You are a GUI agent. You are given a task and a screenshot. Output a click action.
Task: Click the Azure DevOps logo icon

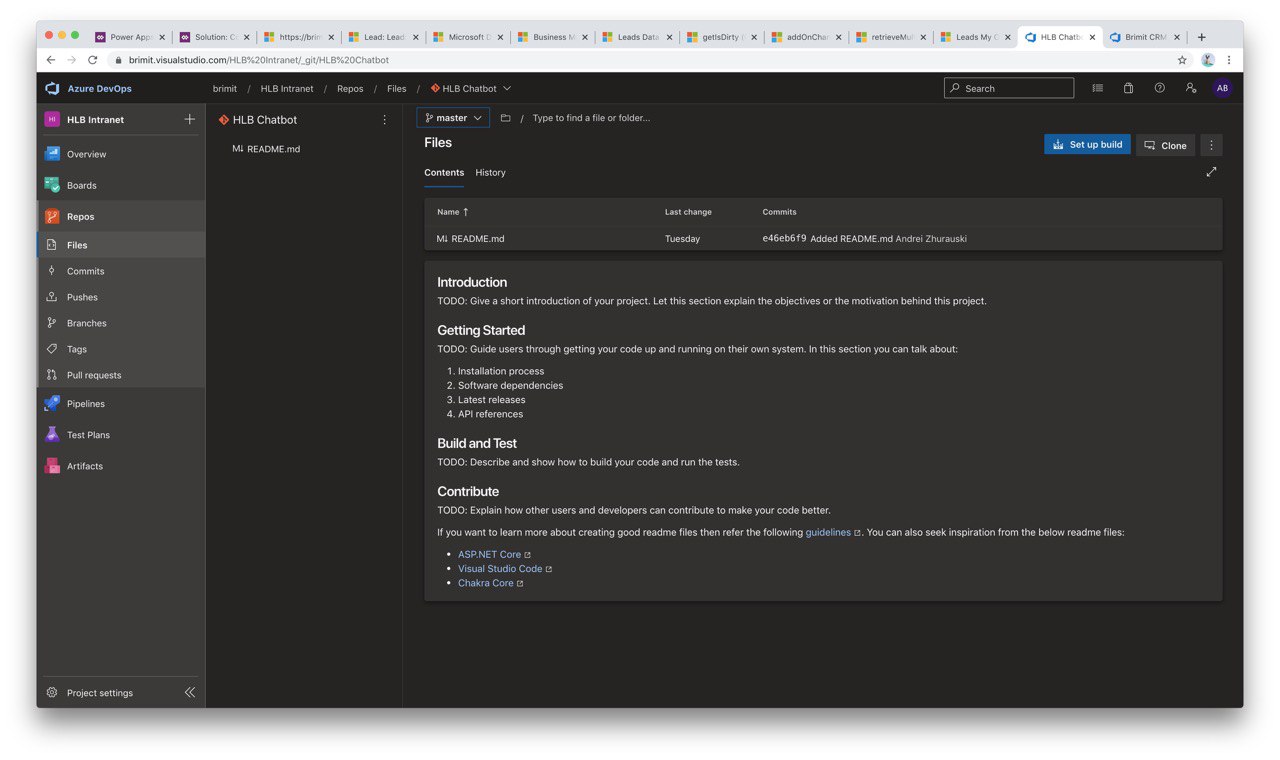click(53, 88)
